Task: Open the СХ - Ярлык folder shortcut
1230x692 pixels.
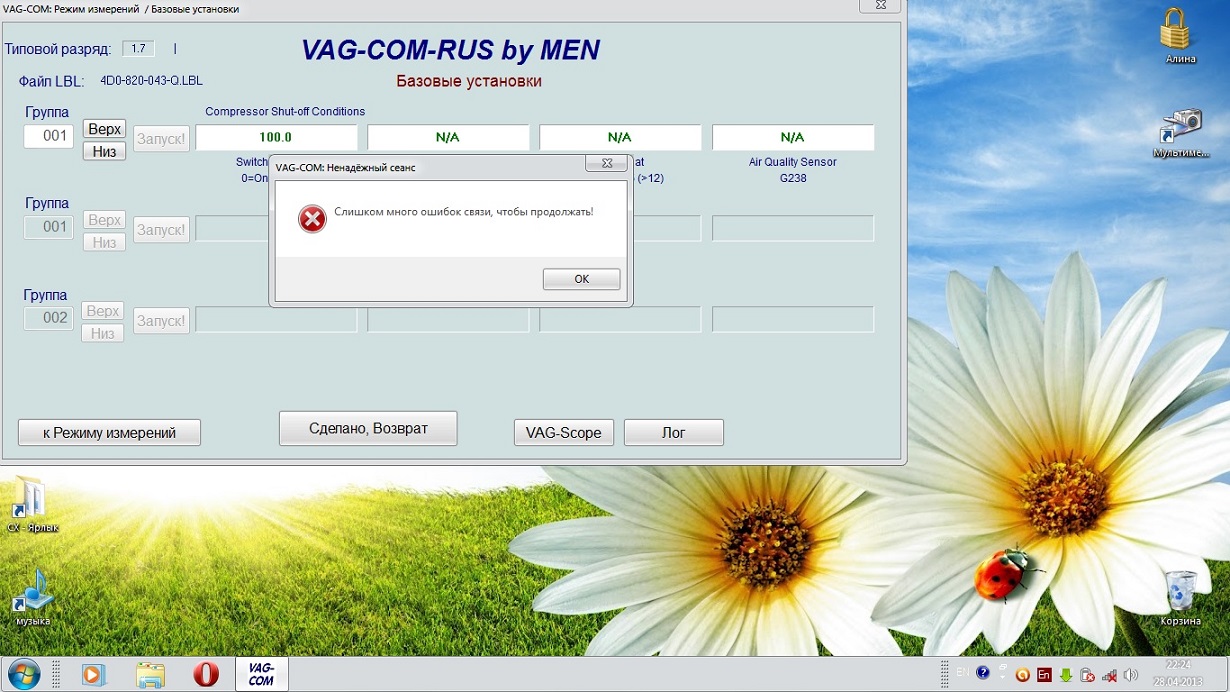Action: coord(32,505)
